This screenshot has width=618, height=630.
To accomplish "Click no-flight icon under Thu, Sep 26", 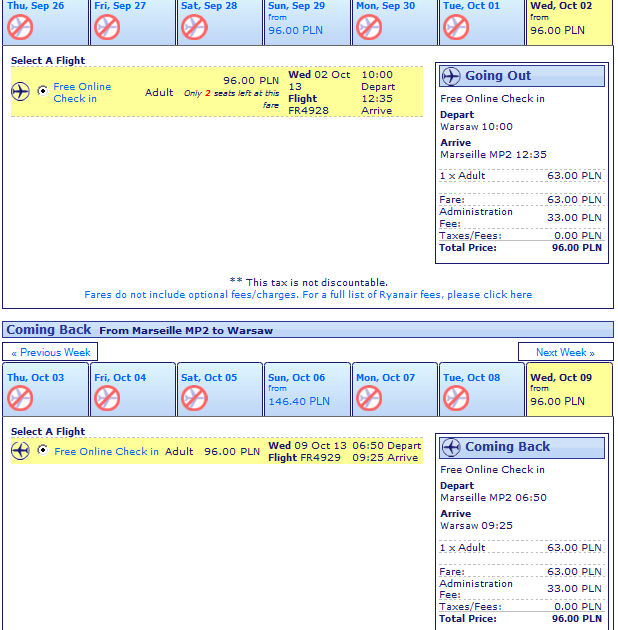I will 20,27.
